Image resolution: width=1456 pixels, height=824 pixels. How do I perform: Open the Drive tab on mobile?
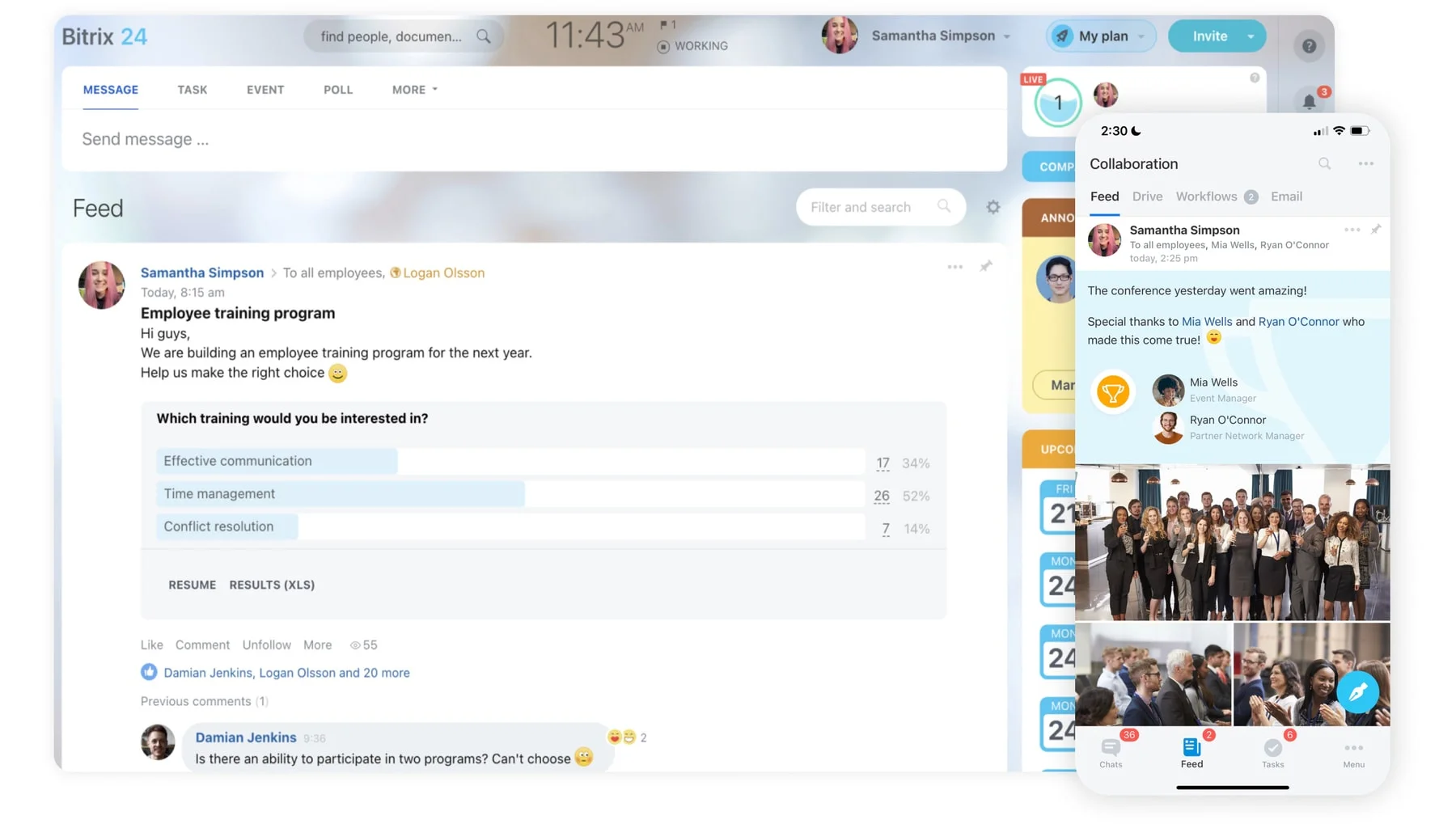[1147, 196]
